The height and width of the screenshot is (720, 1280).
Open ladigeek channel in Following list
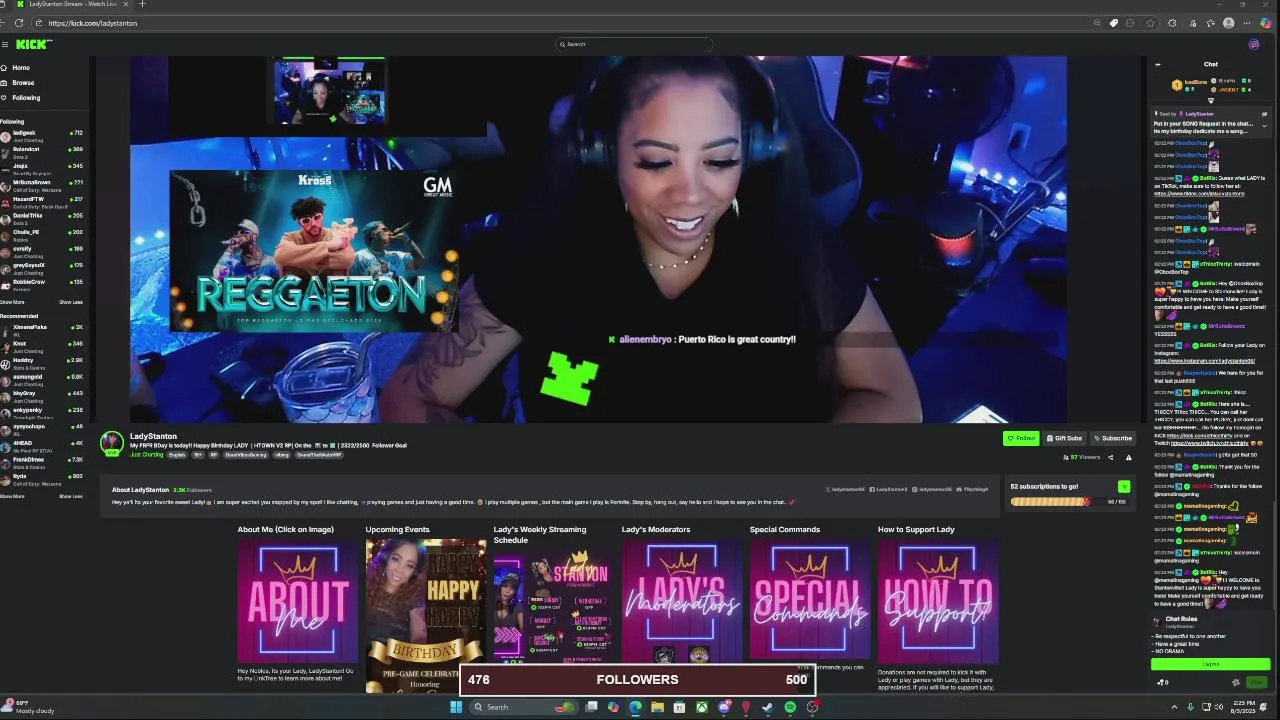(44, 134)
